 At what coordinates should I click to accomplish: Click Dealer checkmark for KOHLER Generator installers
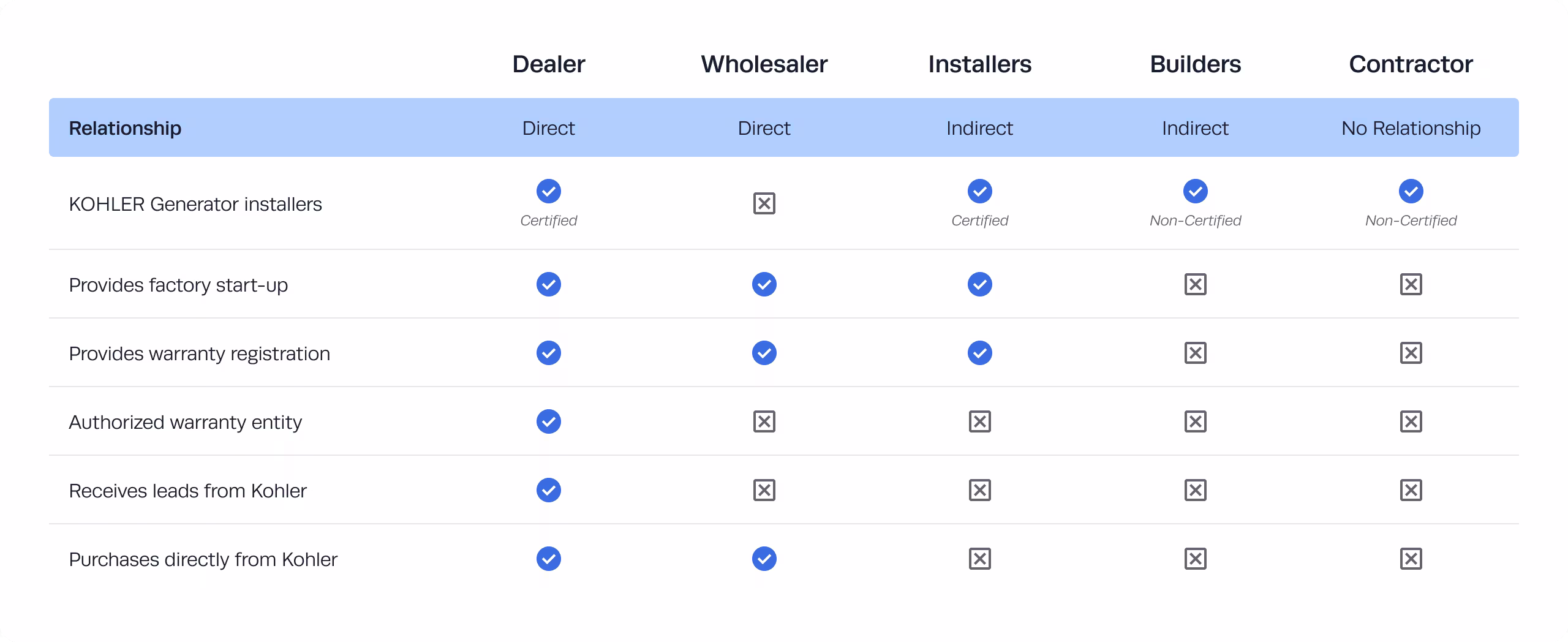pyautogui.click(x=549, y=191)
